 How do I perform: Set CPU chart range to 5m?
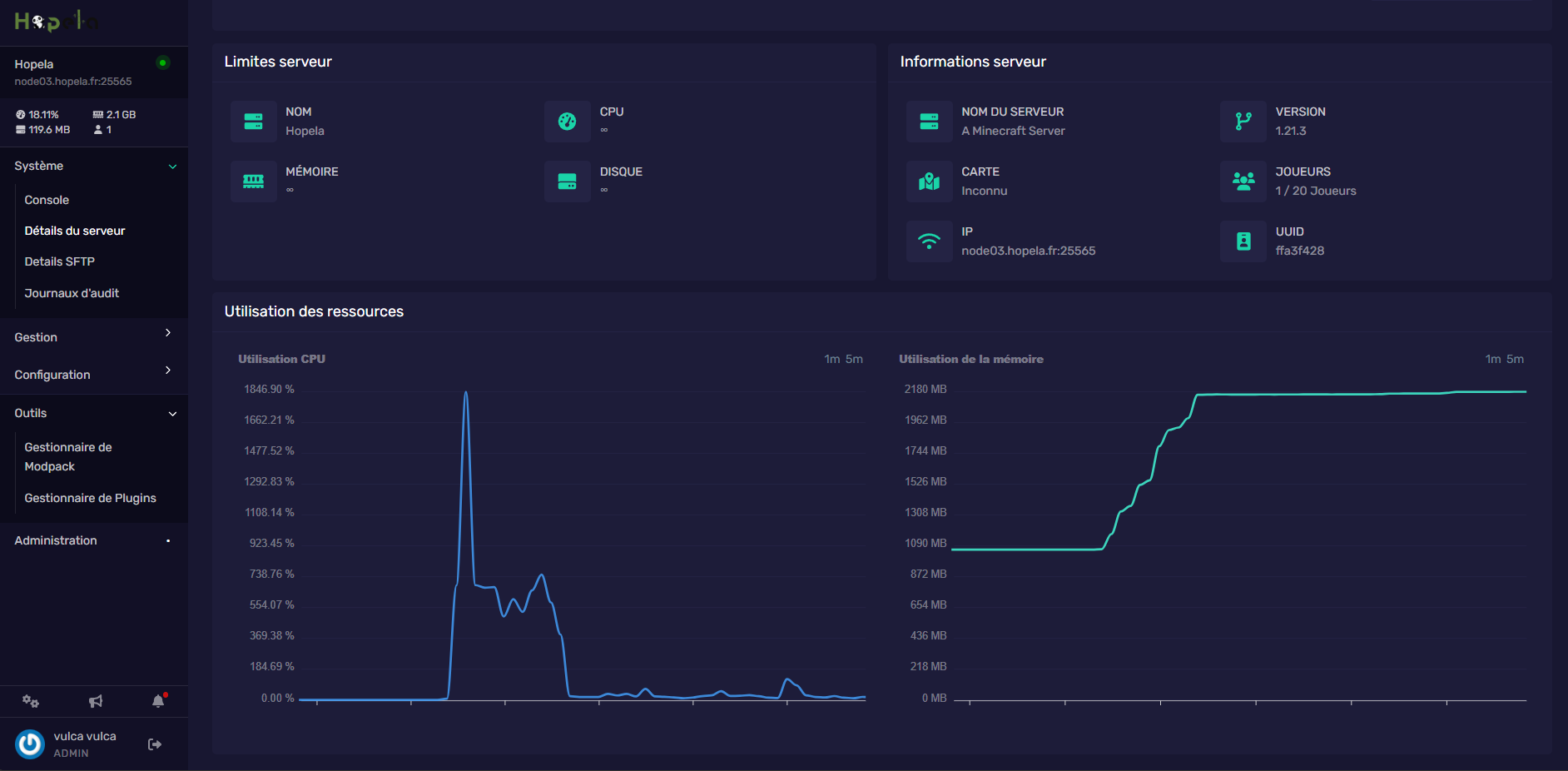855,359
